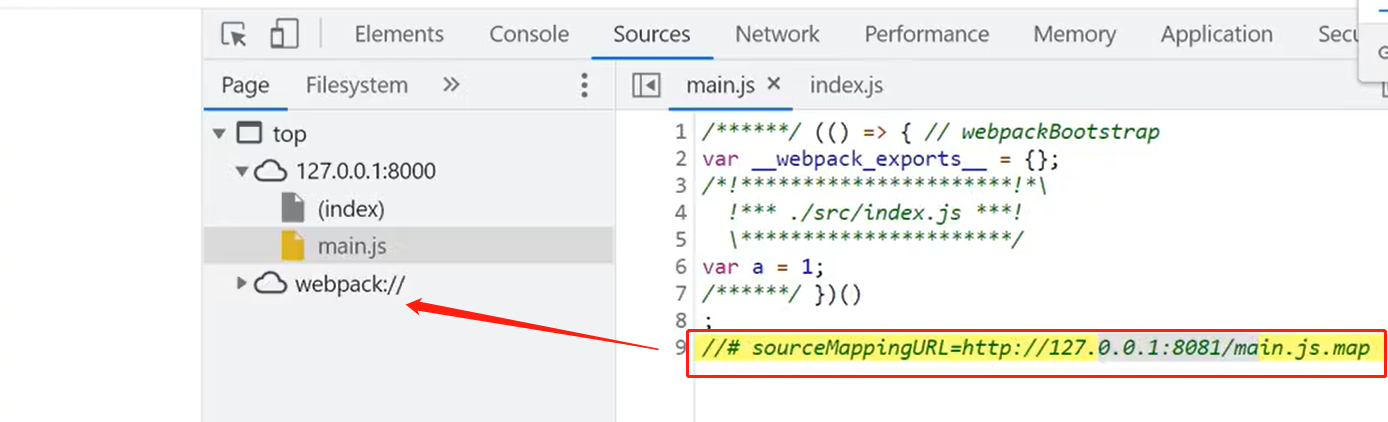
Task: Switch to the Performance tab
Action: (927, 34)
